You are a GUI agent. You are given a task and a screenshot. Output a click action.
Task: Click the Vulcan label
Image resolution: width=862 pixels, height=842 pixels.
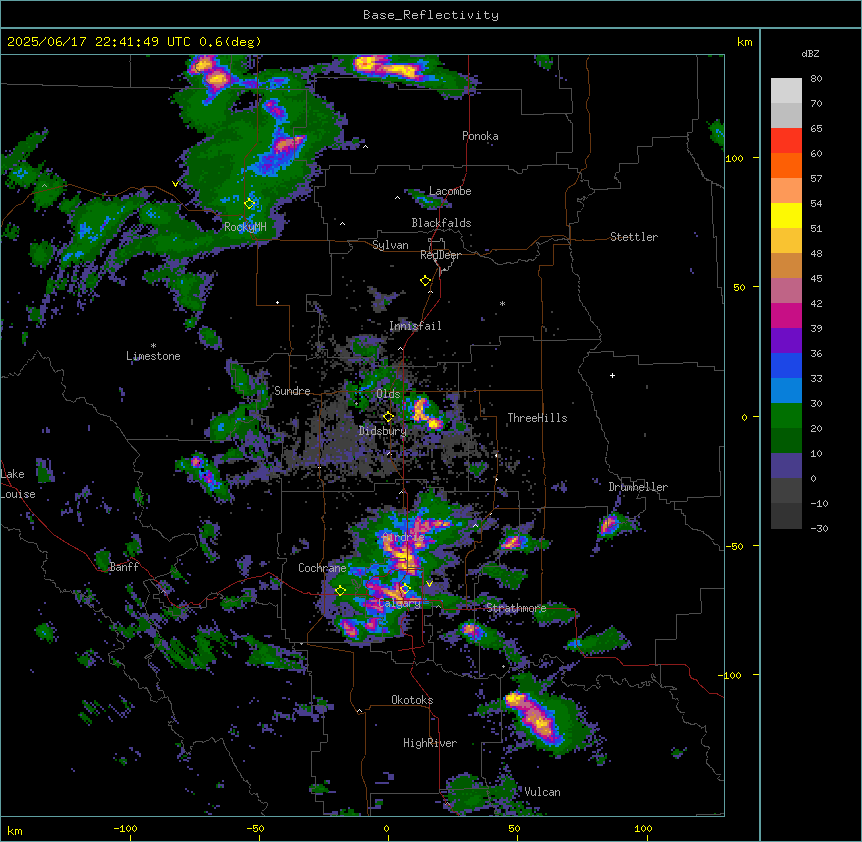click(542, 792)
